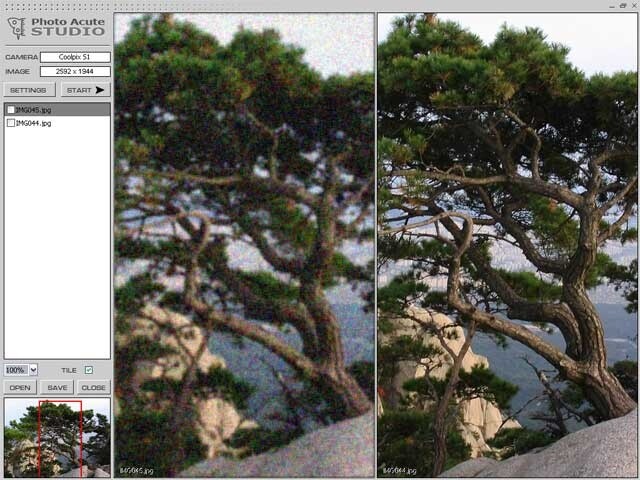Click the arrow icon on START
This screenshot has height=480, width=640.
(100, 90)
